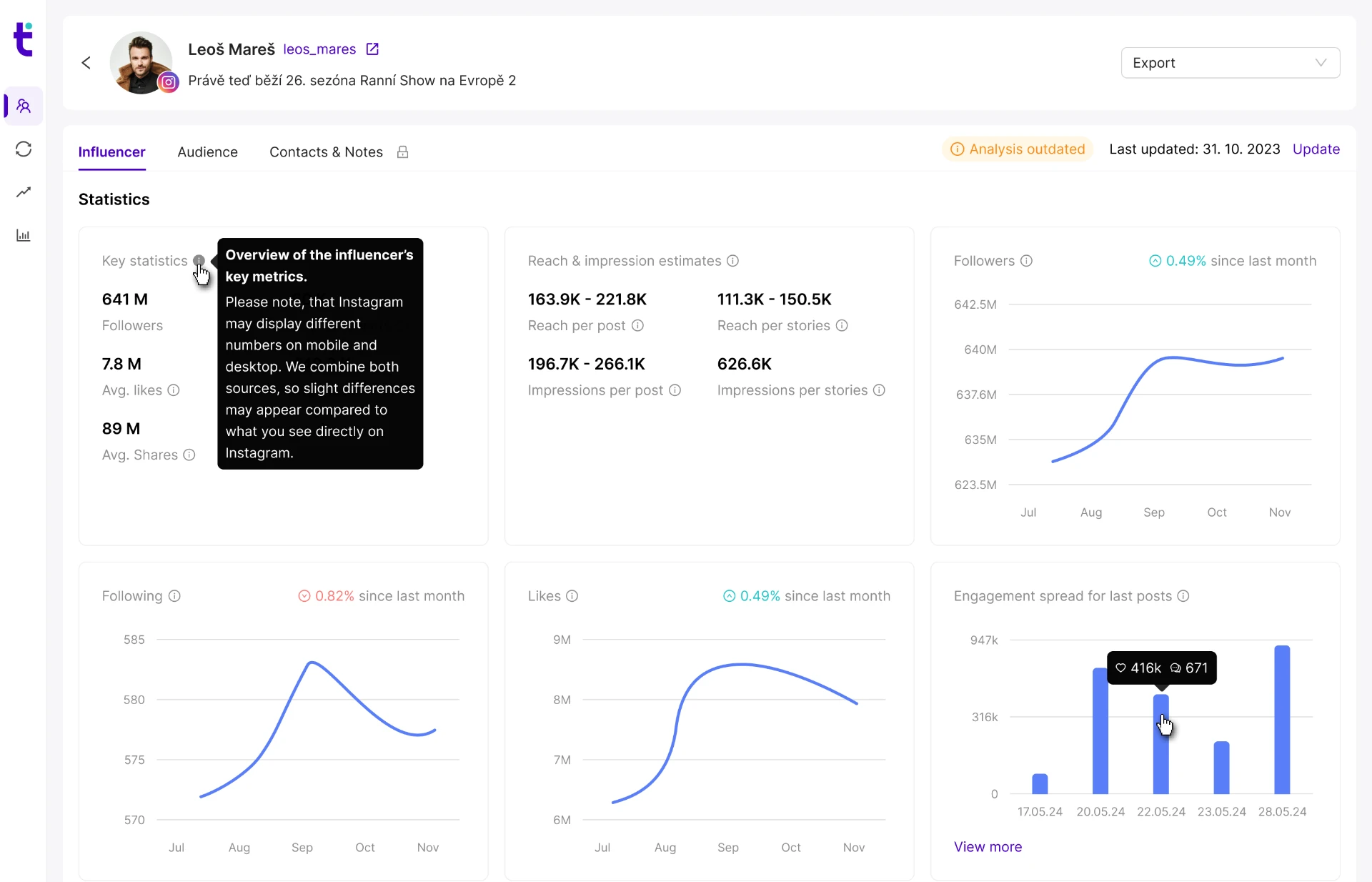Click the Followers growth trend arrow icon
This screenshot has height=882, width=1372.
[x=1155, y=261]
